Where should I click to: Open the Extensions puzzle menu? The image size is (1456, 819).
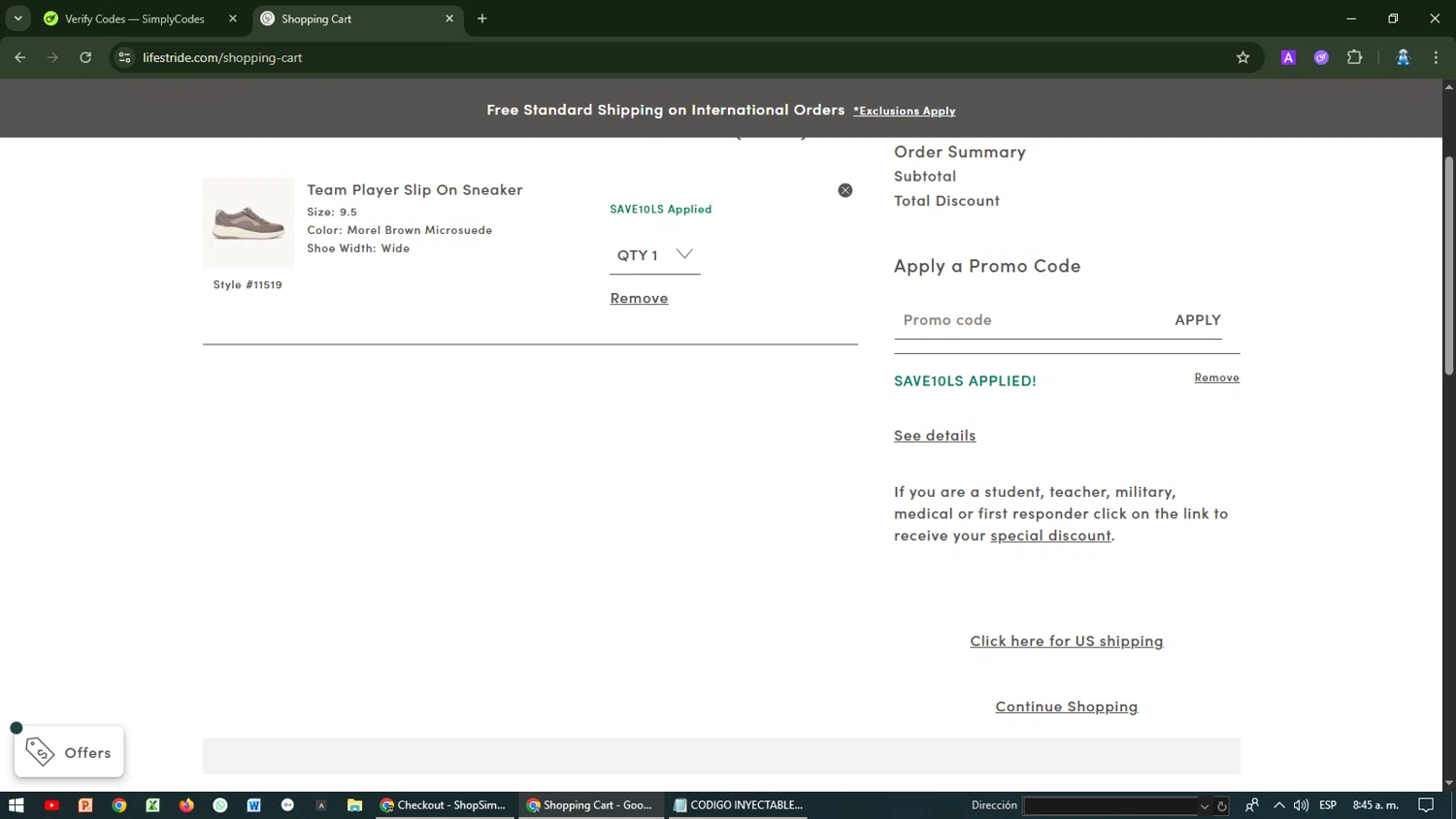(x=1355, y=57)
